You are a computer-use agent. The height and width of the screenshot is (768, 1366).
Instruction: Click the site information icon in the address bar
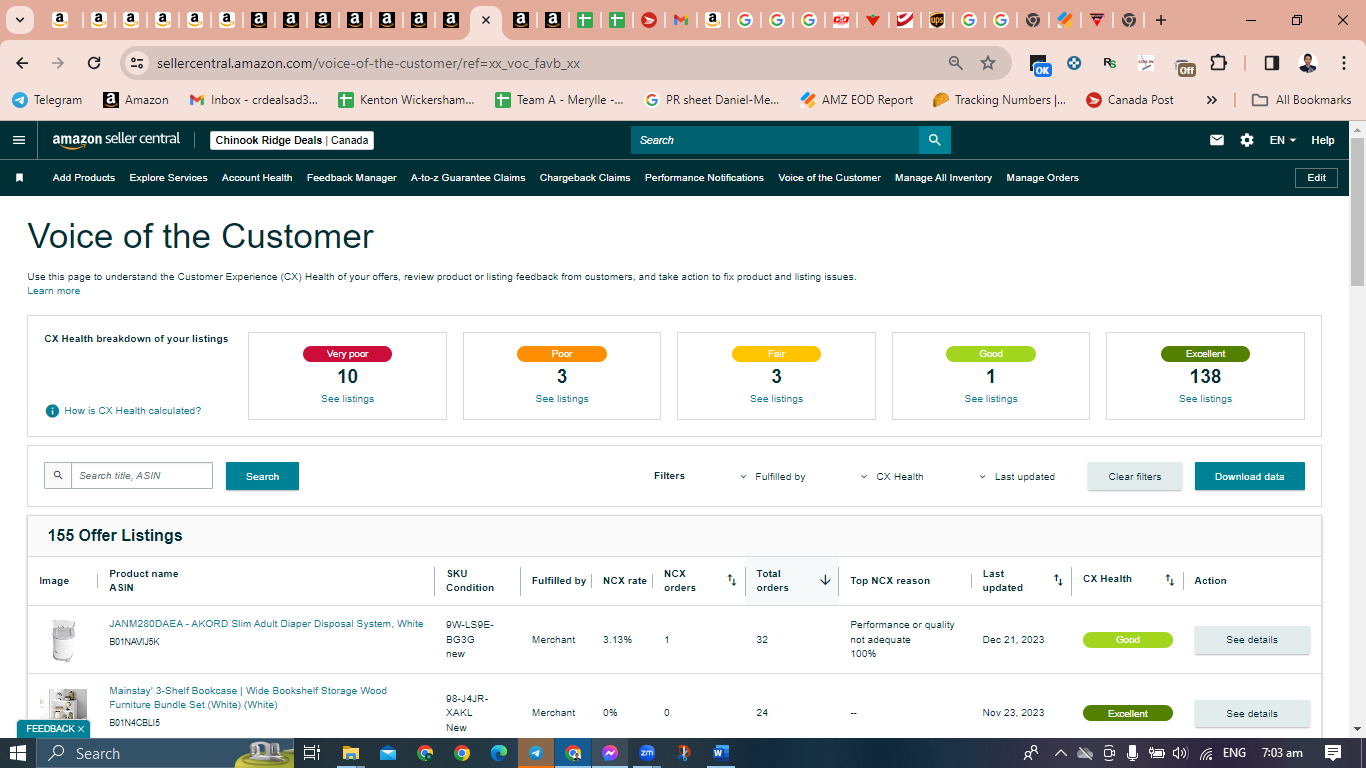[x=137, y=63]
